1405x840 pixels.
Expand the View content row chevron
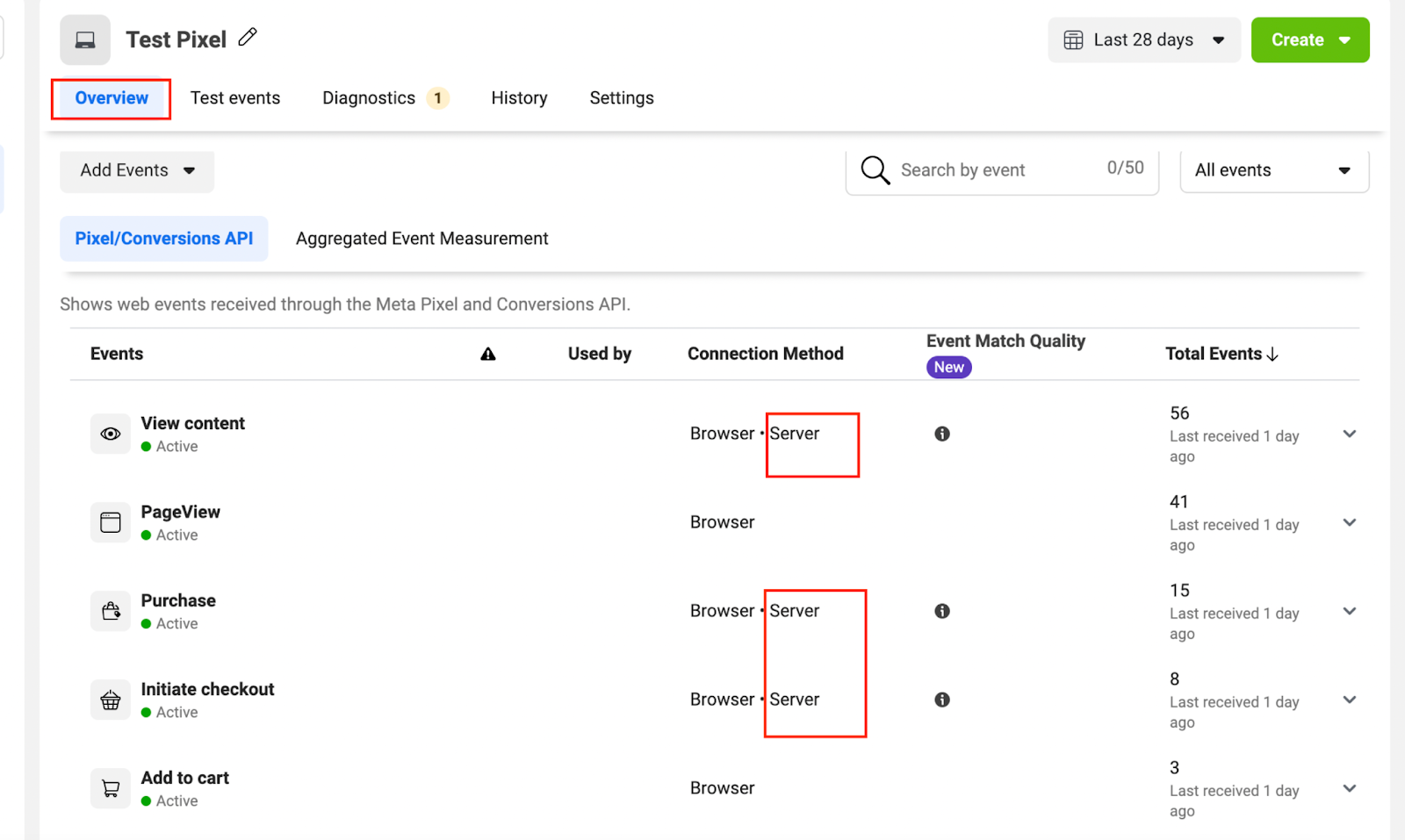click(x=1350, y=434)
